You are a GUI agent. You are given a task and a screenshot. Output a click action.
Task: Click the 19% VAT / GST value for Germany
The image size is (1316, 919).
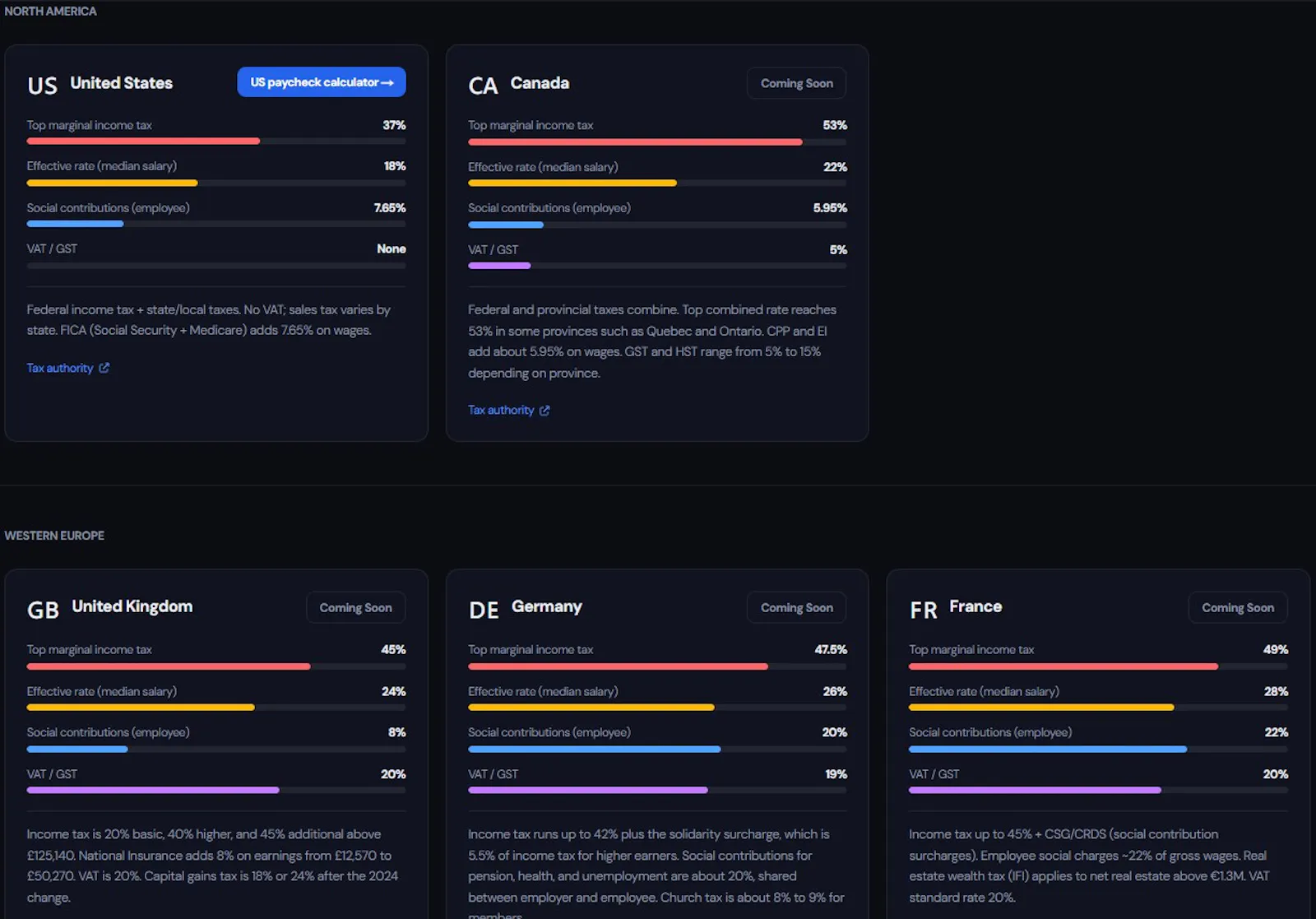point(836,774)
